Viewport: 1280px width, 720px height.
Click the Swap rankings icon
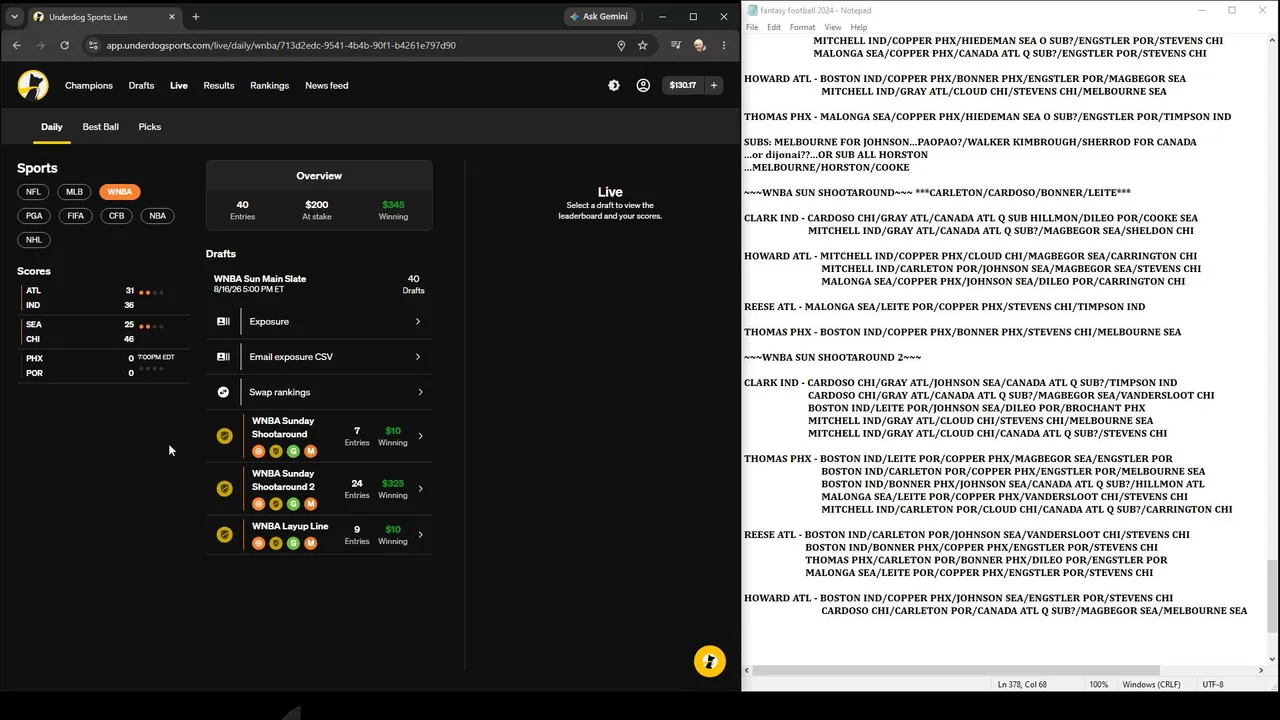tap(223, 392)
